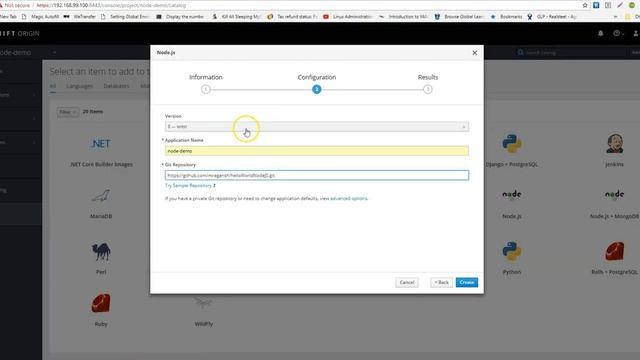Open the Tax refund status bookmark
This screenshot has width=640, height=360.
[293, 17]
